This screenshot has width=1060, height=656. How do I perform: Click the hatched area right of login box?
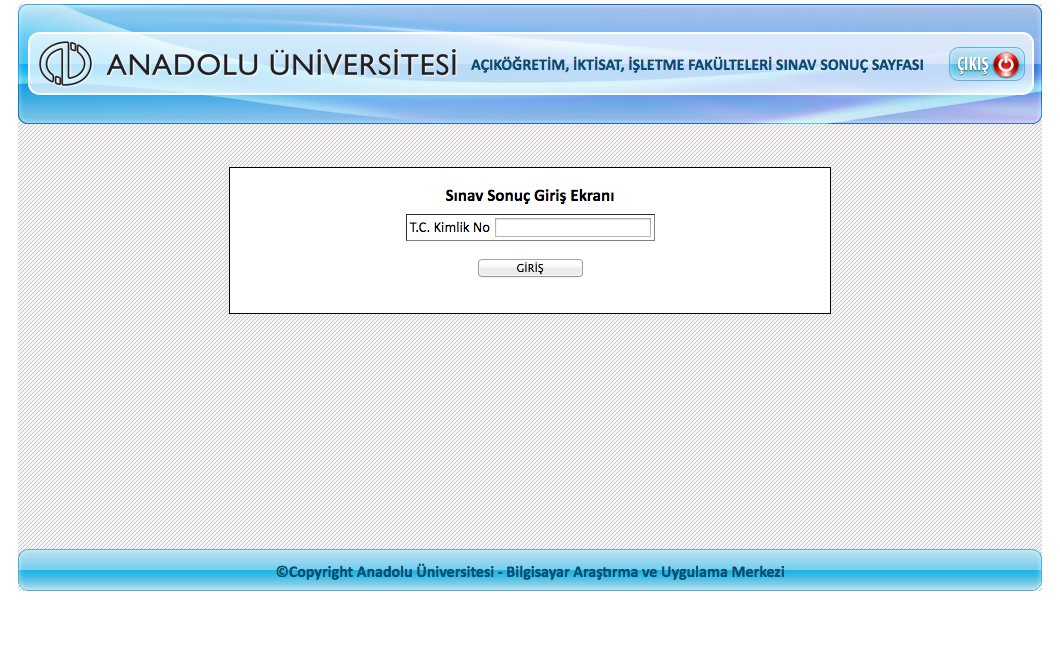(x=935, y=240)
